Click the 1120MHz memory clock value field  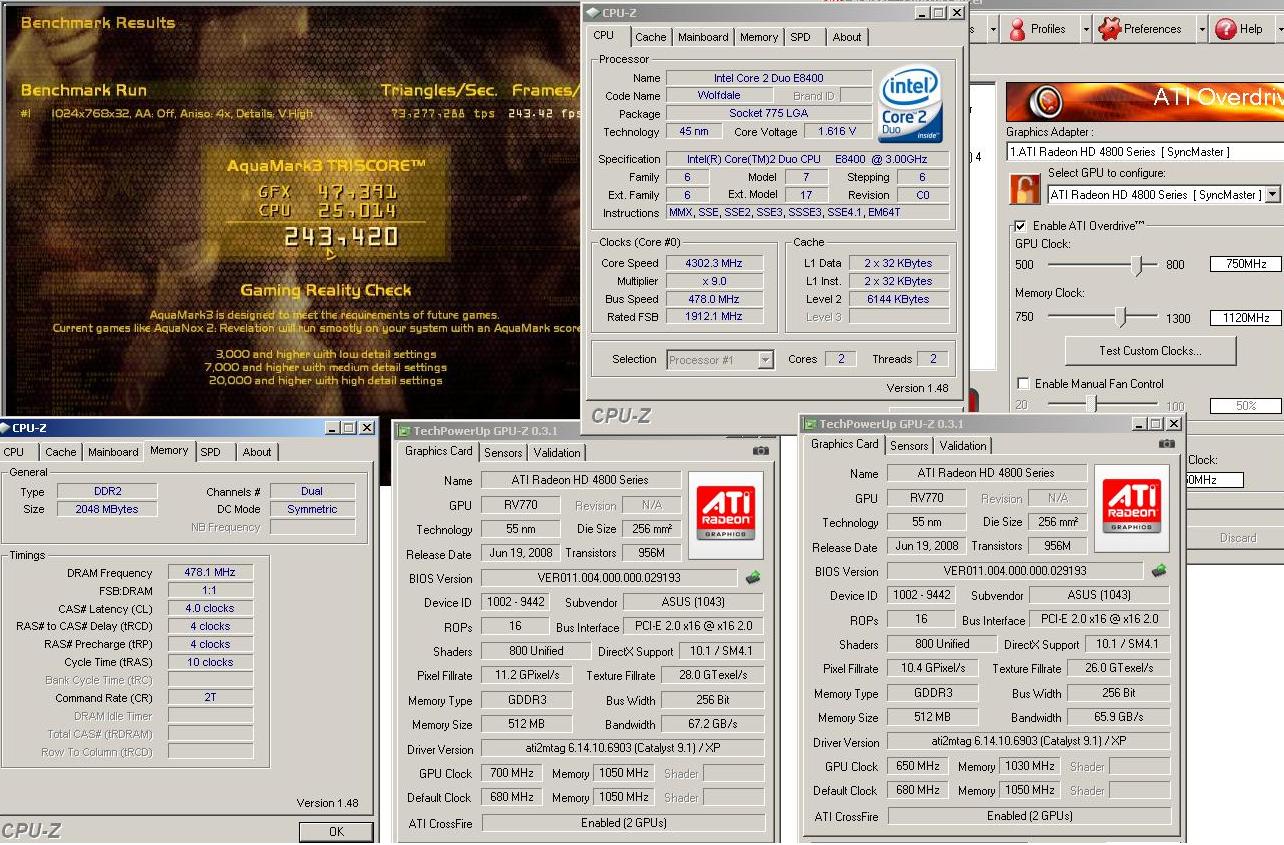[1245, 318]
